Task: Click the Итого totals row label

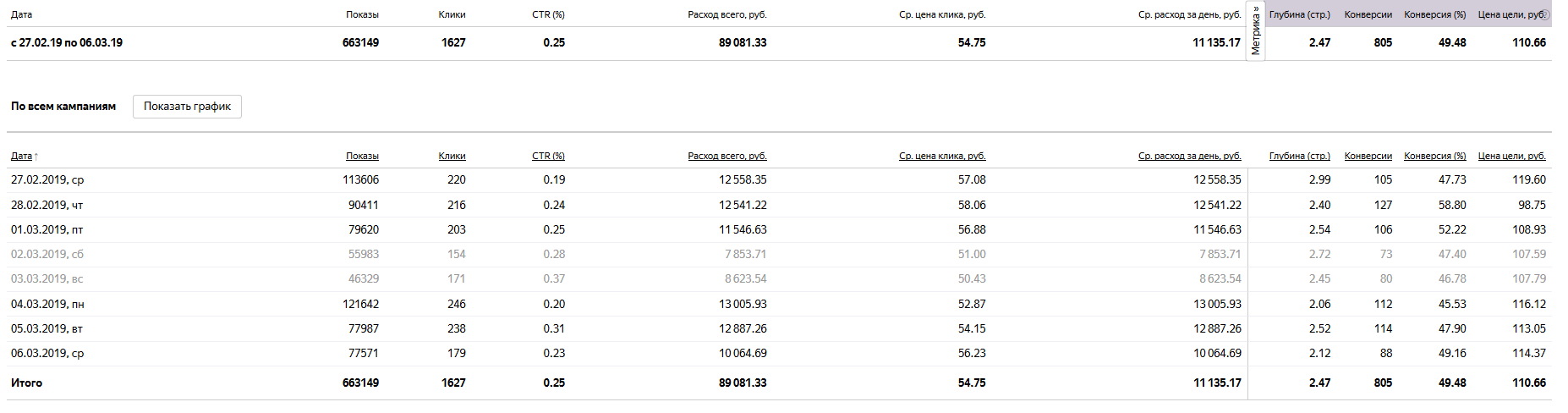Action: [x=26, y=383]
